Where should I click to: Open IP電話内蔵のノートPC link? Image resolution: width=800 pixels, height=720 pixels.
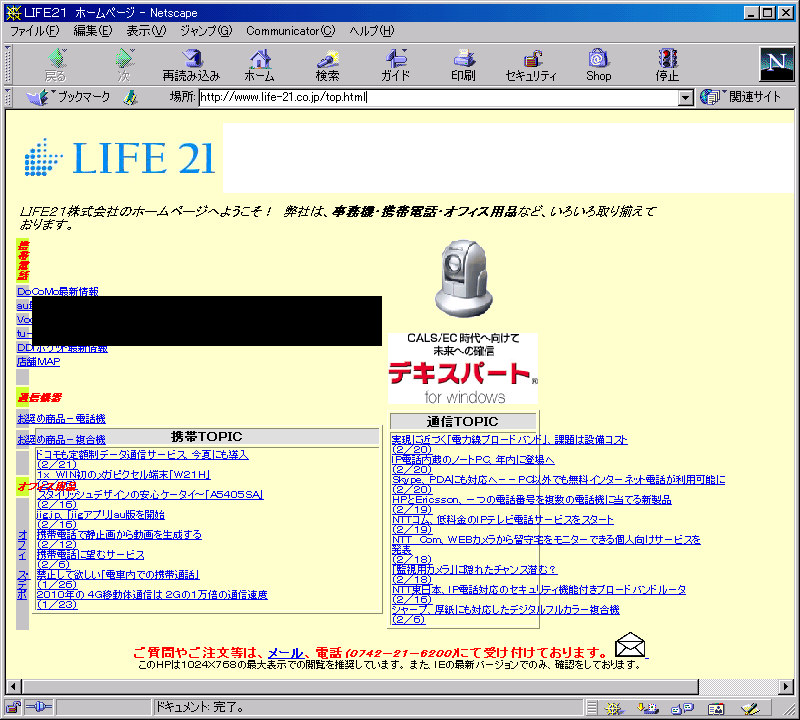(473, 459)
